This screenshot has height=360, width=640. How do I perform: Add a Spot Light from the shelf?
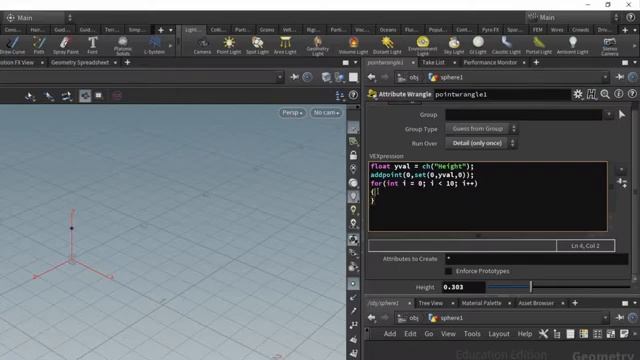point(258,45)
